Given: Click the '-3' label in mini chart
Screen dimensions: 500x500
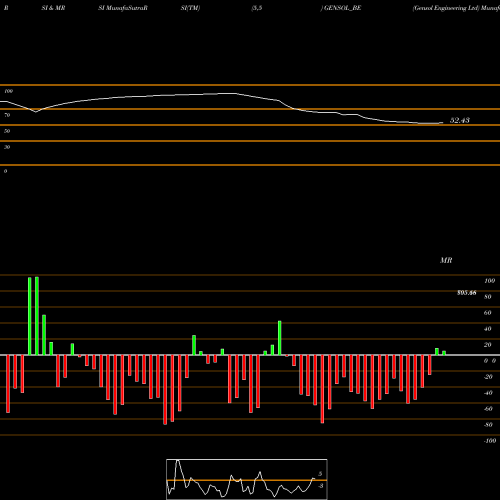Looking at the screenshot, I should (320, 486).
